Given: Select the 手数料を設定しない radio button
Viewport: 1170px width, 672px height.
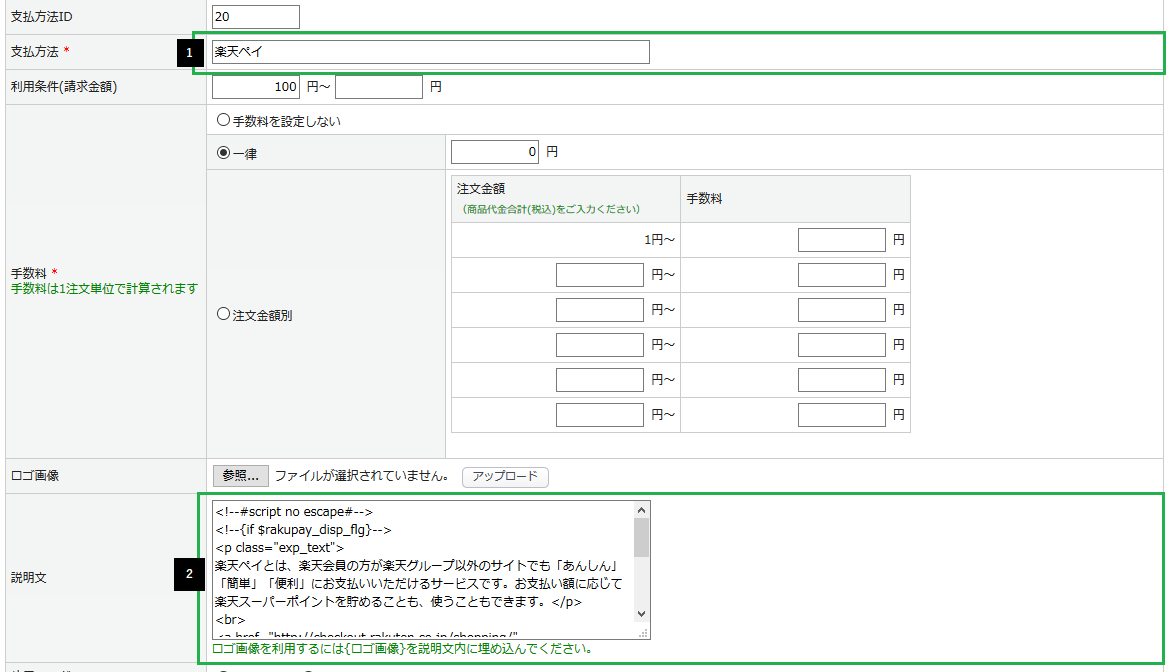Looking at the screenshot, I should pyautogui.click(x=223, y=121).
